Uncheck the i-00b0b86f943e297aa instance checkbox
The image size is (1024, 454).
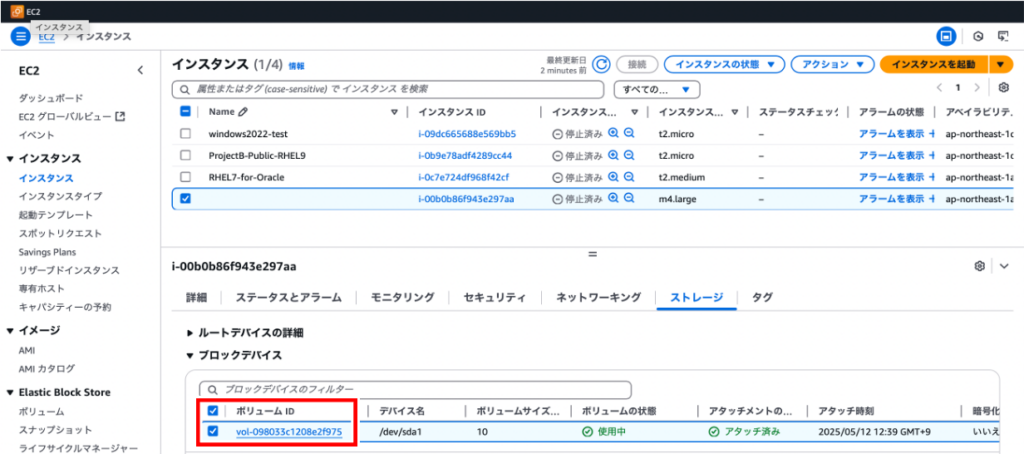pos(185,199)
